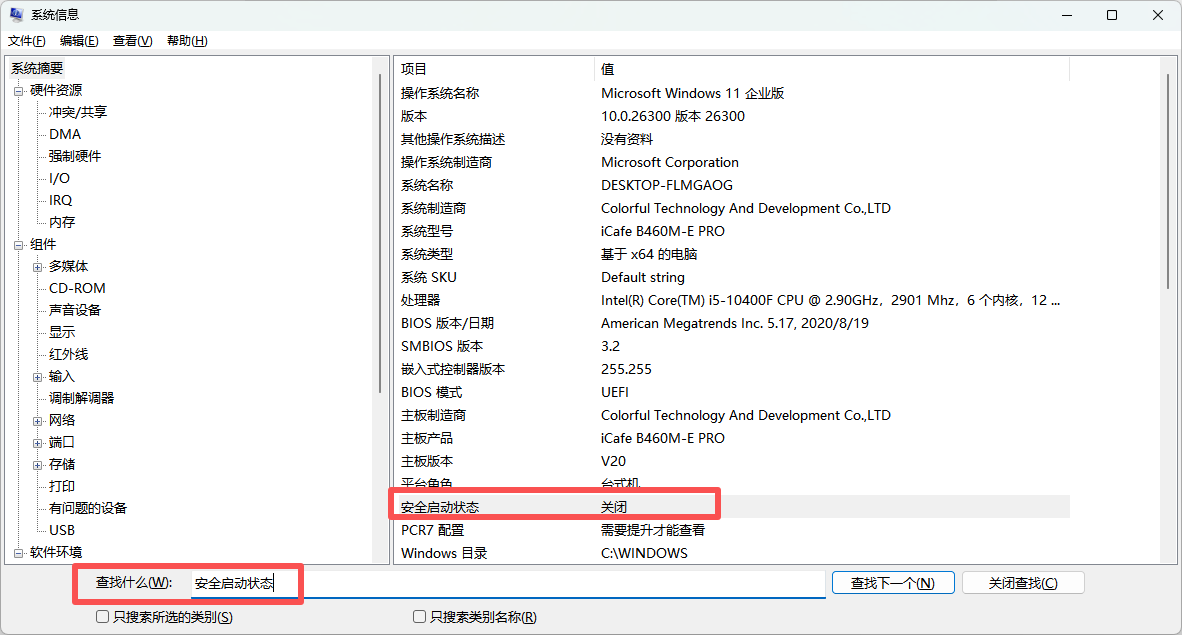Select the USB tree item
The width and height of the screenshot is (1182, 635).
62,530
